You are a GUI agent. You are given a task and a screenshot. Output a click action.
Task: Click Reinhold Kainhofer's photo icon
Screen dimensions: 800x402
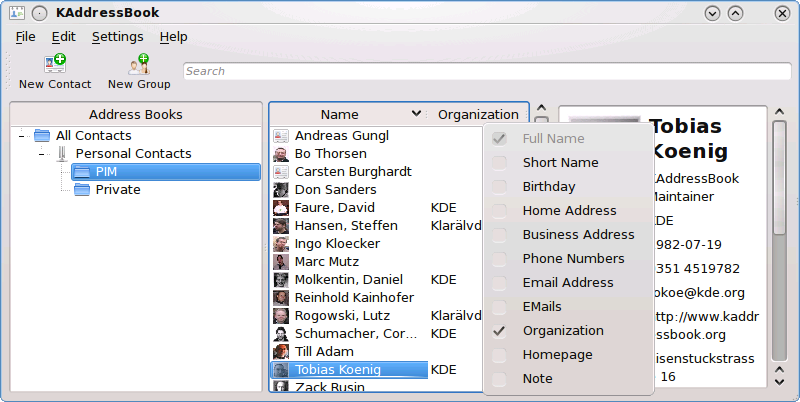click(281, 297)
